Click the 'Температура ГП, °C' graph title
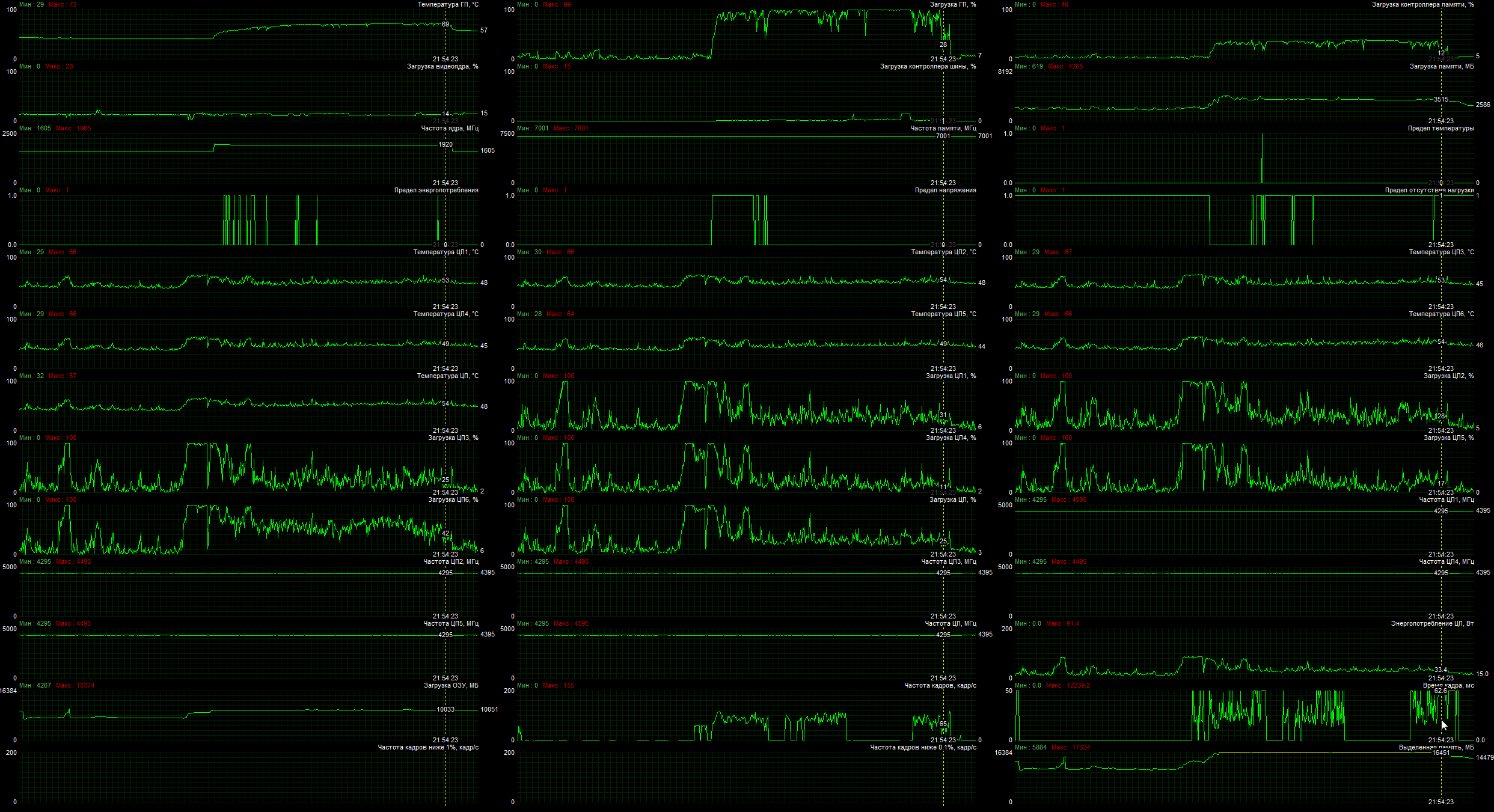This screenshot has width=1494, height=812. pos(448,4)
